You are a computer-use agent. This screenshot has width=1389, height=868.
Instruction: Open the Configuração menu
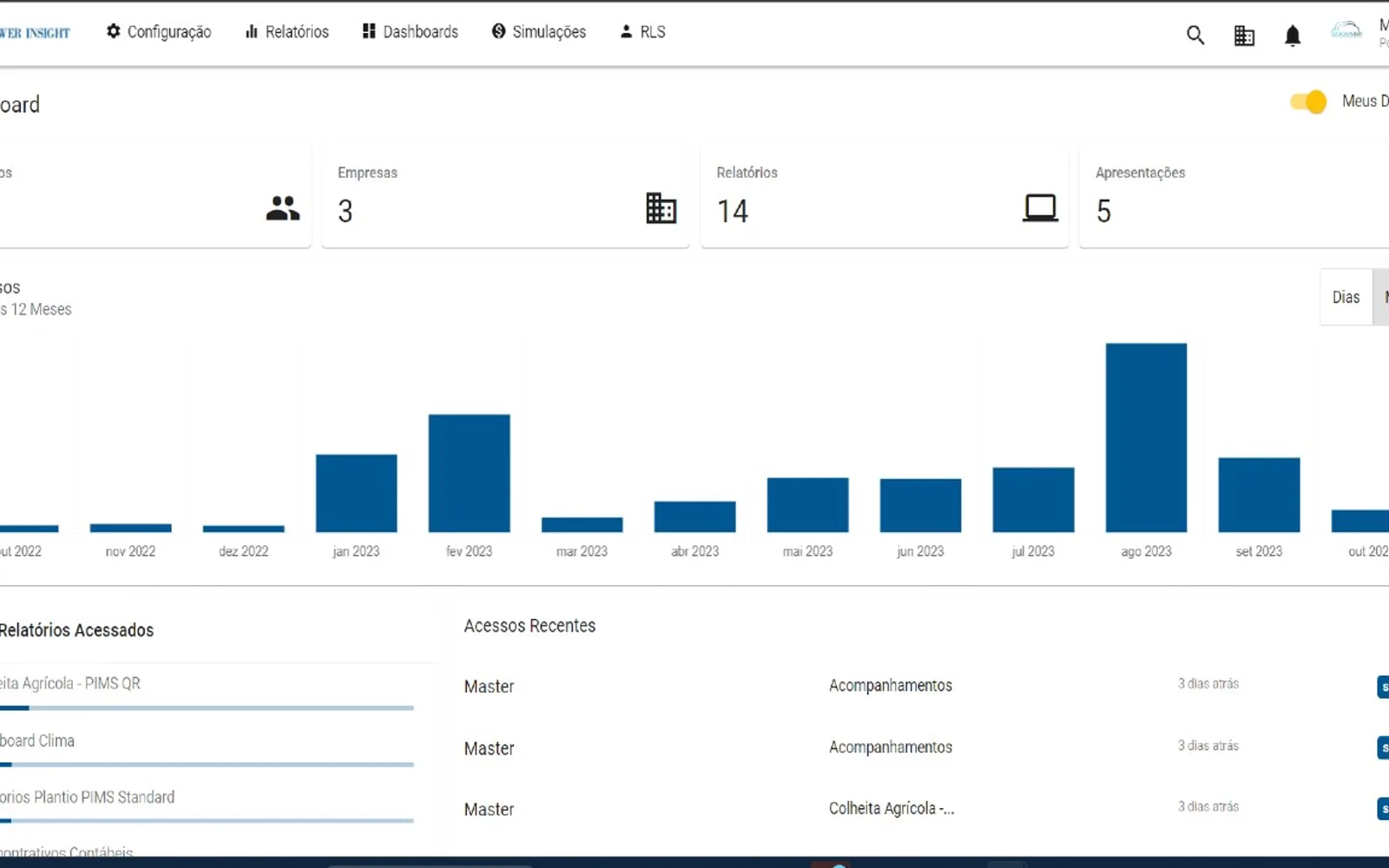[159, 32]
